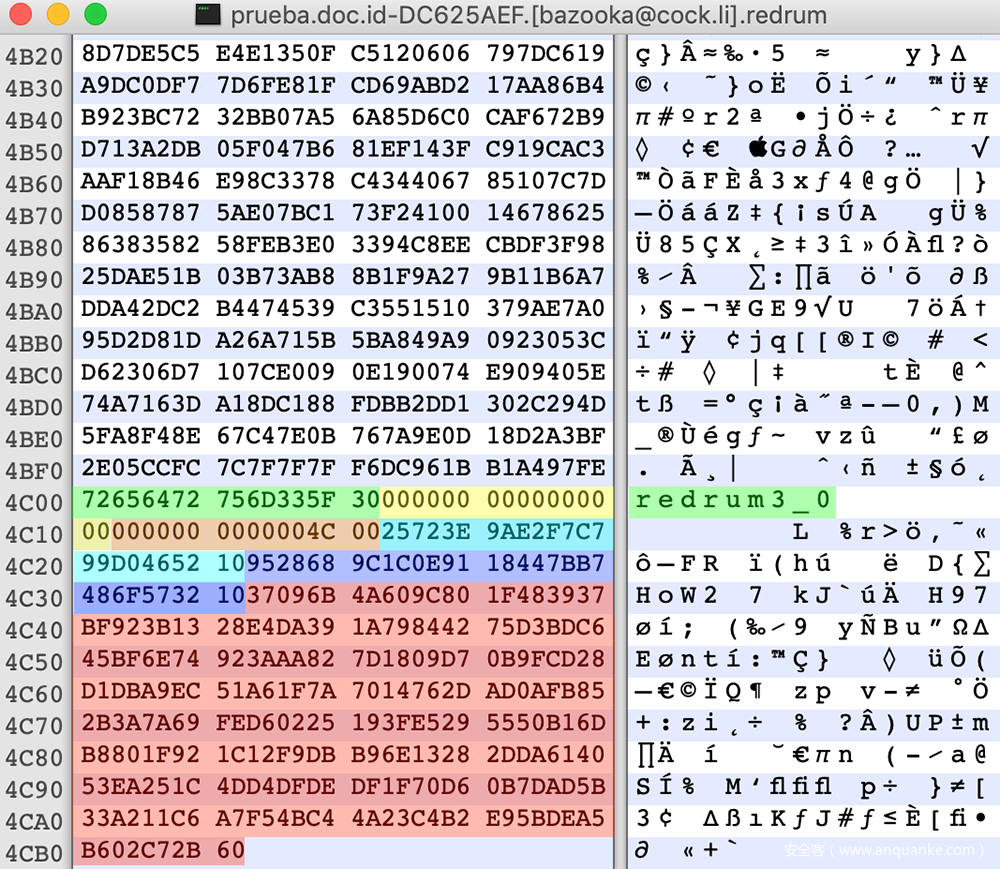Select offset row 4CB0

34,853
